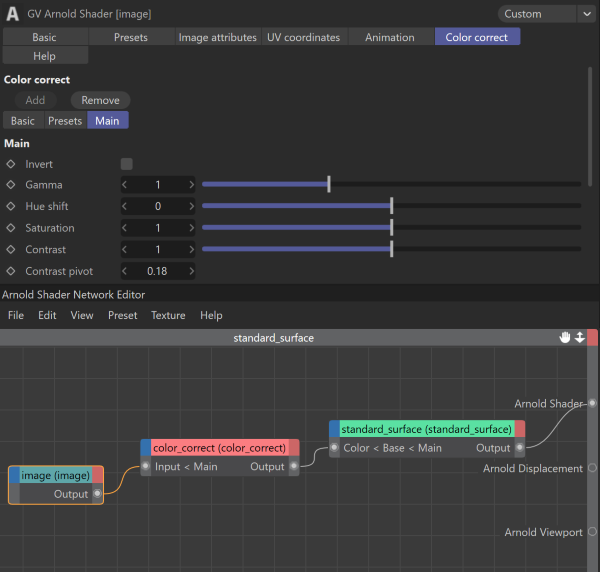The height and width of the screenshot is (572, 600).
Task: Click the attribute panel vertical scrollbar
Action: [x=590, y=128]
